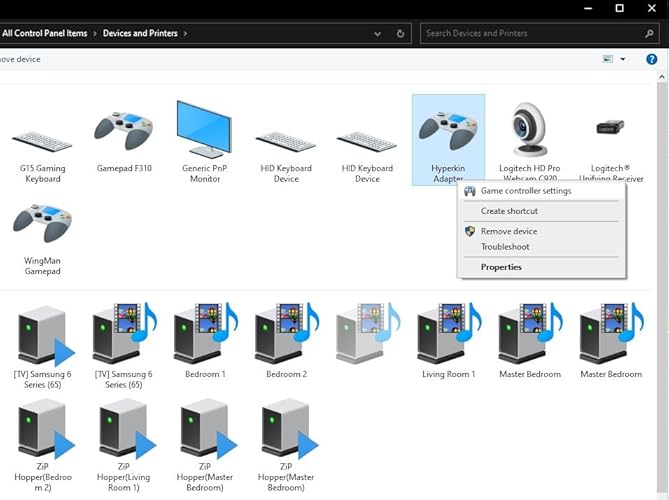Click the refresh button in address bar
This screenshot has height=500, width=669.
pos(400,33)
